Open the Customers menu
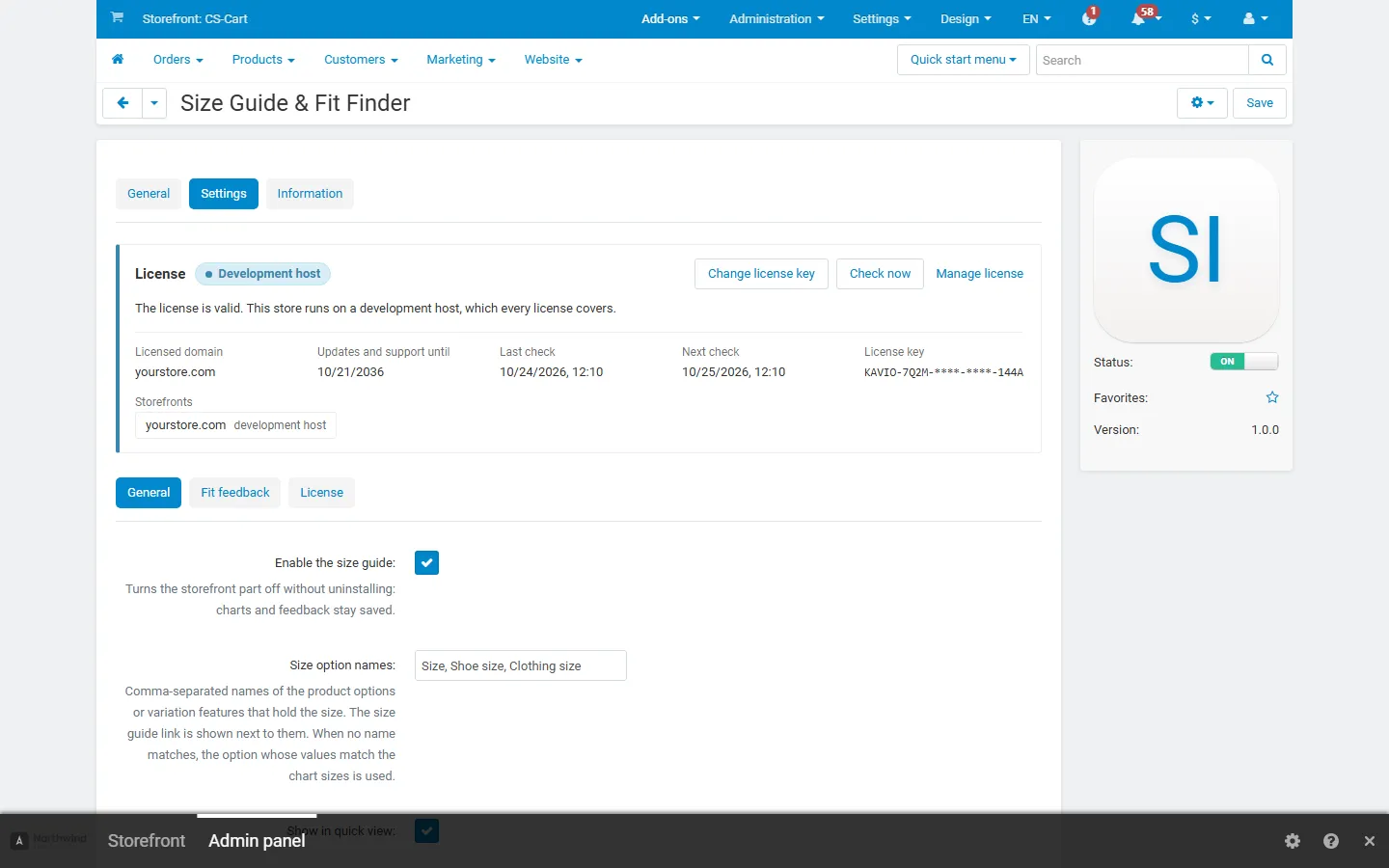 (361, 60)
